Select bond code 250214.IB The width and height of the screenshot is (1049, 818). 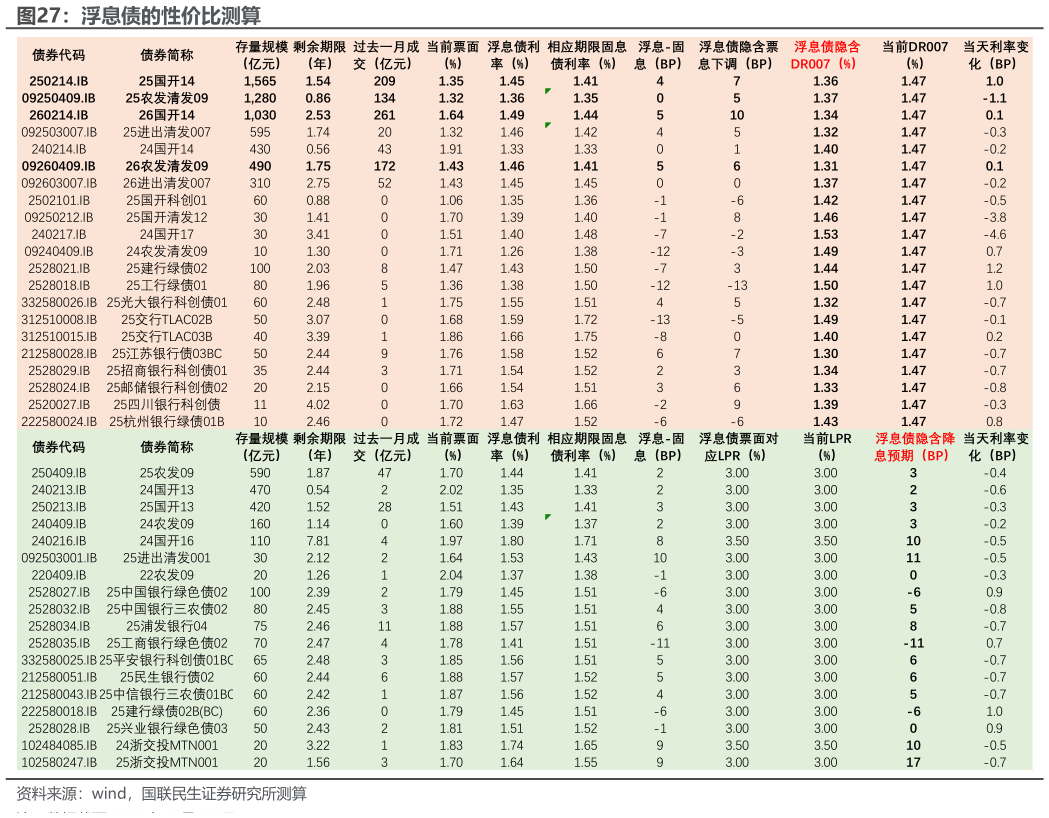59,81
